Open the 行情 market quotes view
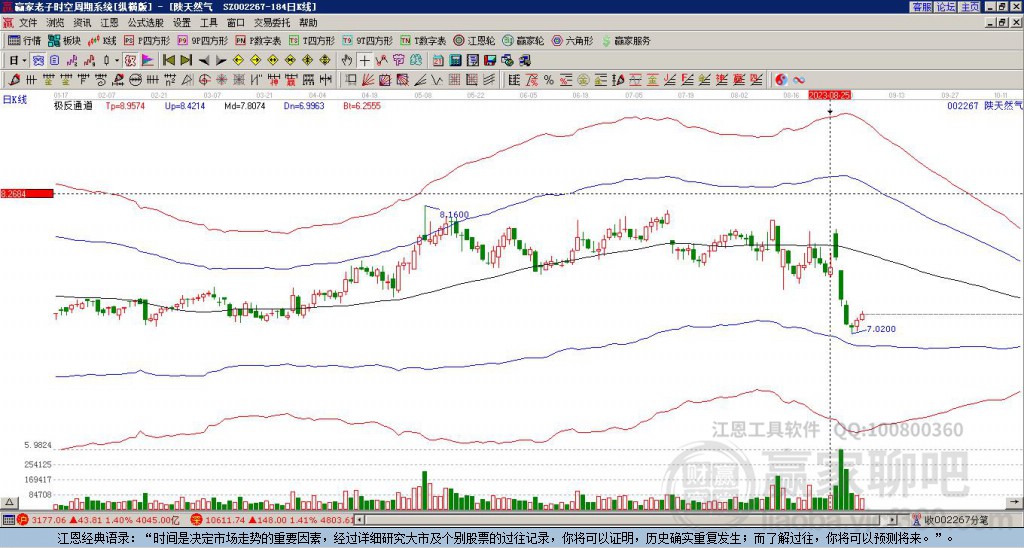This screenshot has width=1024, height=548. pyautogui.click(x=24, y=40)
